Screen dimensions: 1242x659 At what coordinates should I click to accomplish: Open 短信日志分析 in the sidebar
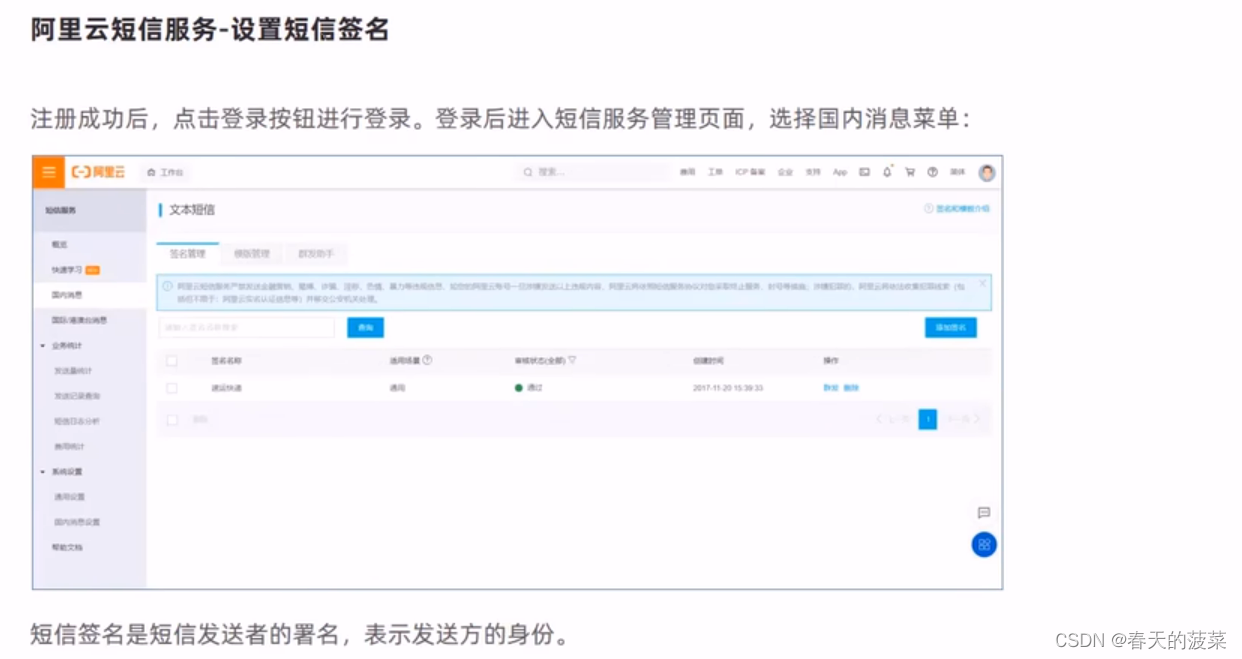77,421
